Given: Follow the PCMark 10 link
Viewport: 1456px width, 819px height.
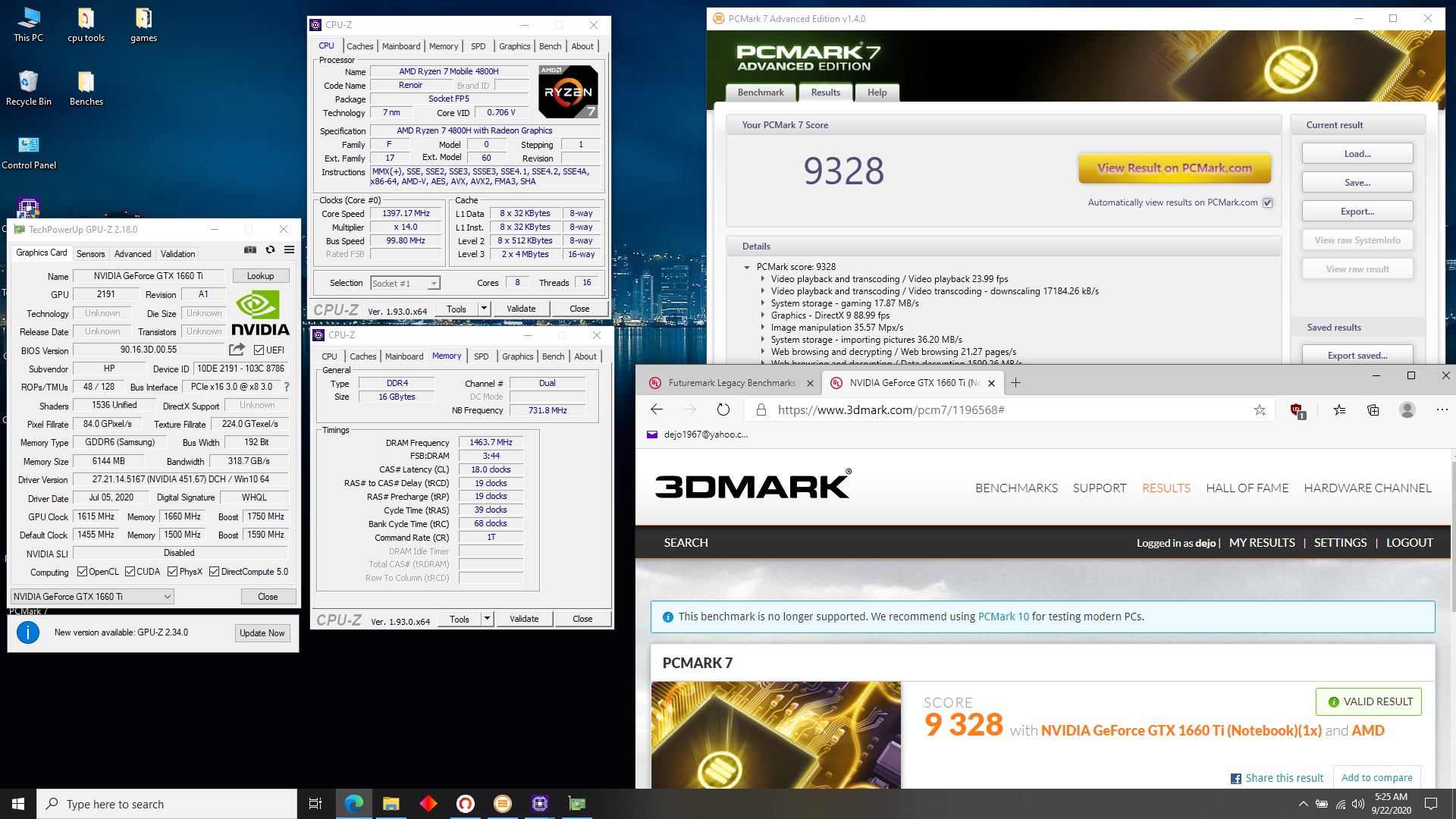Looking at the screenshot, I should point(1003,617).
